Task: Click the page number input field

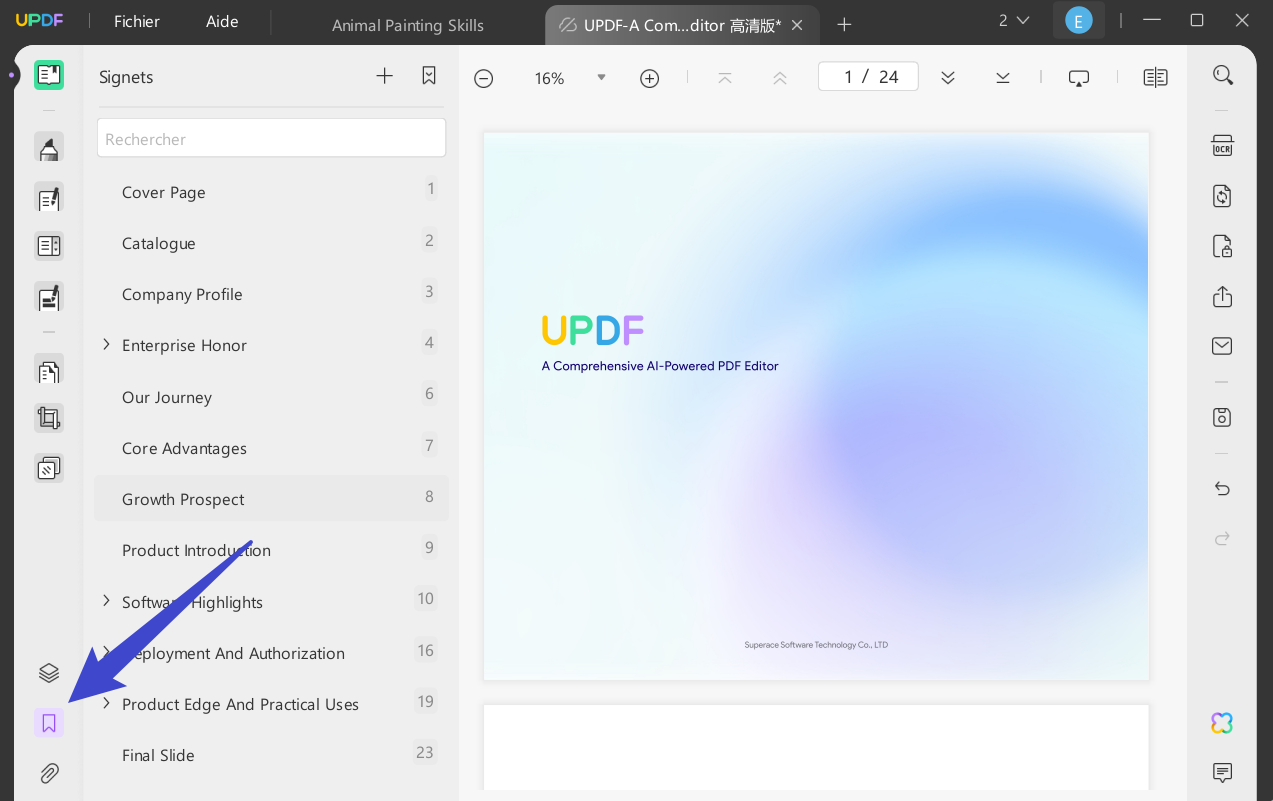Action: point(868,75)
